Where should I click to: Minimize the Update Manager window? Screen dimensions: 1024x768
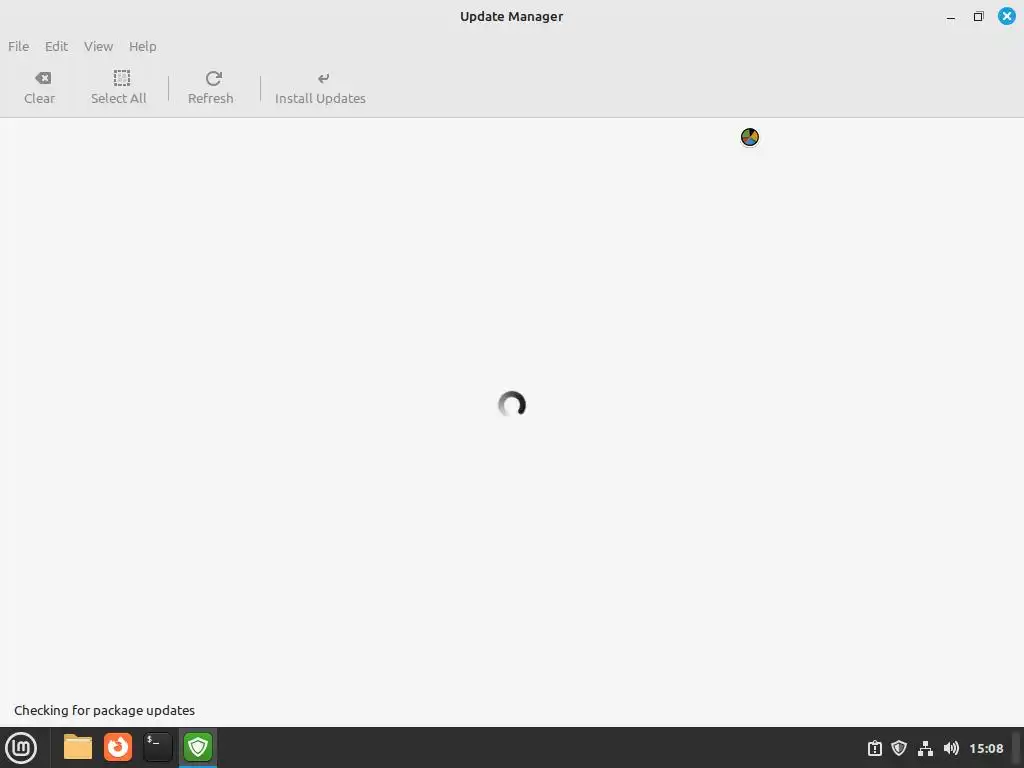[951, 17]
